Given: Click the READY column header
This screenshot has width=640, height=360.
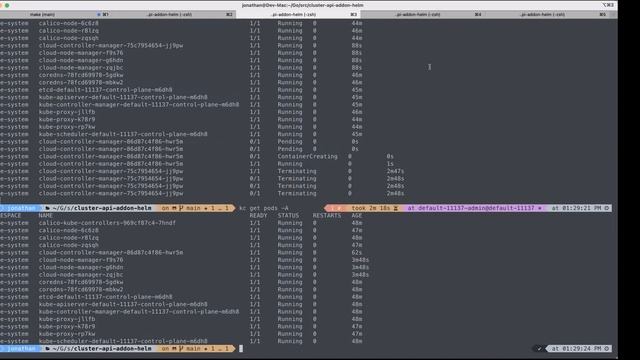Looking at the screenshot, I should tap(258, 216).
